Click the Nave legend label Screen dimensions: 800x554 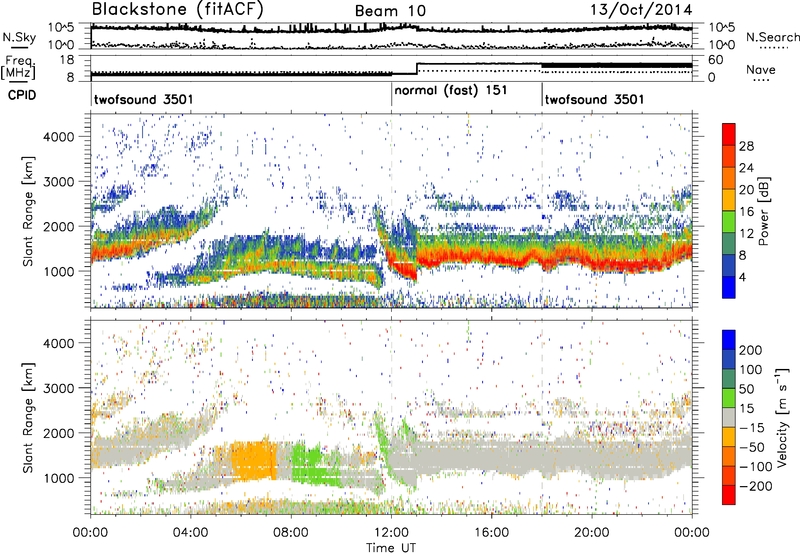coord(761,69)
